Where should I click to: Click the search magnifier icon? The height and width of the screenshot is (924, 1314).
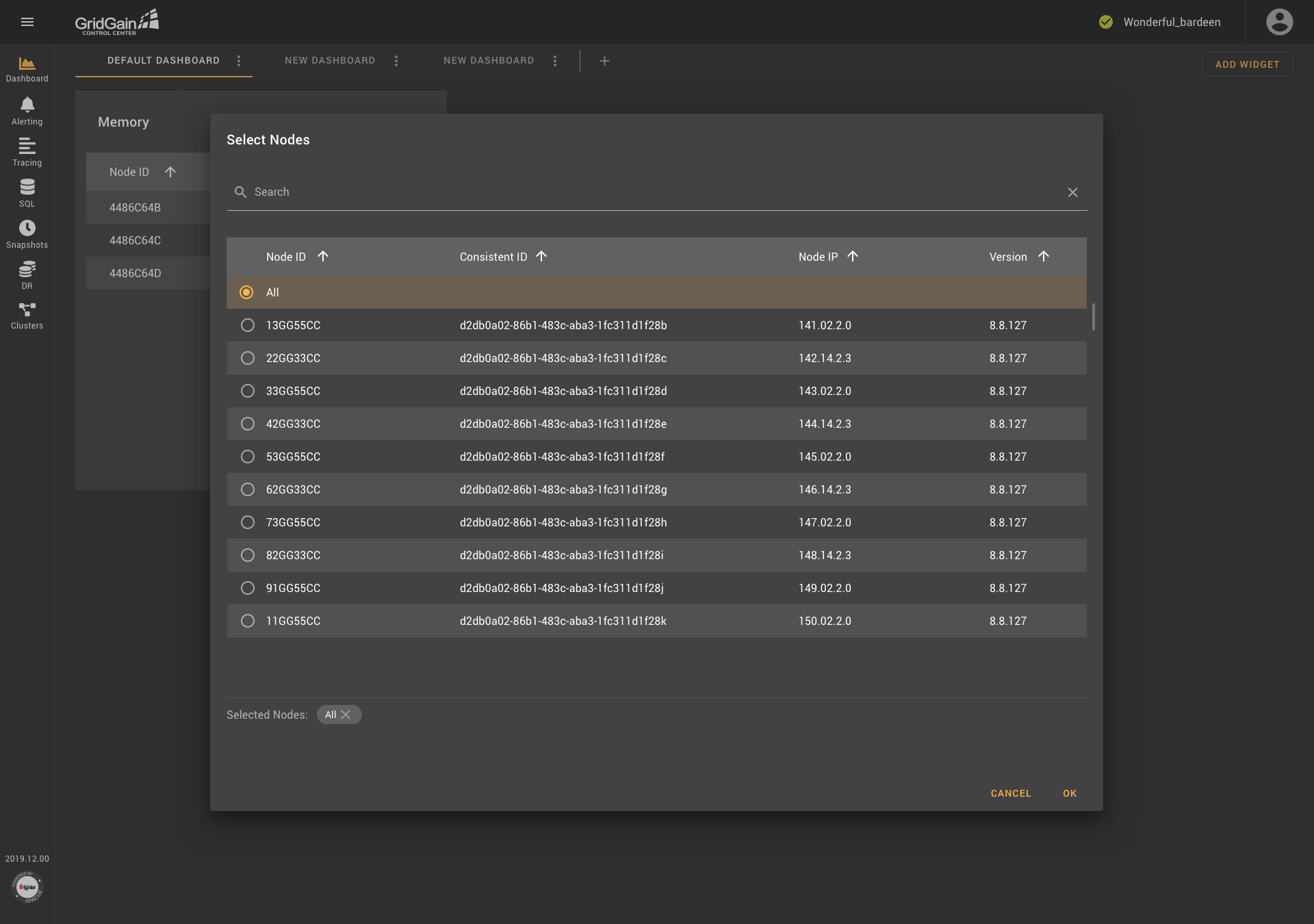point(240,192)
